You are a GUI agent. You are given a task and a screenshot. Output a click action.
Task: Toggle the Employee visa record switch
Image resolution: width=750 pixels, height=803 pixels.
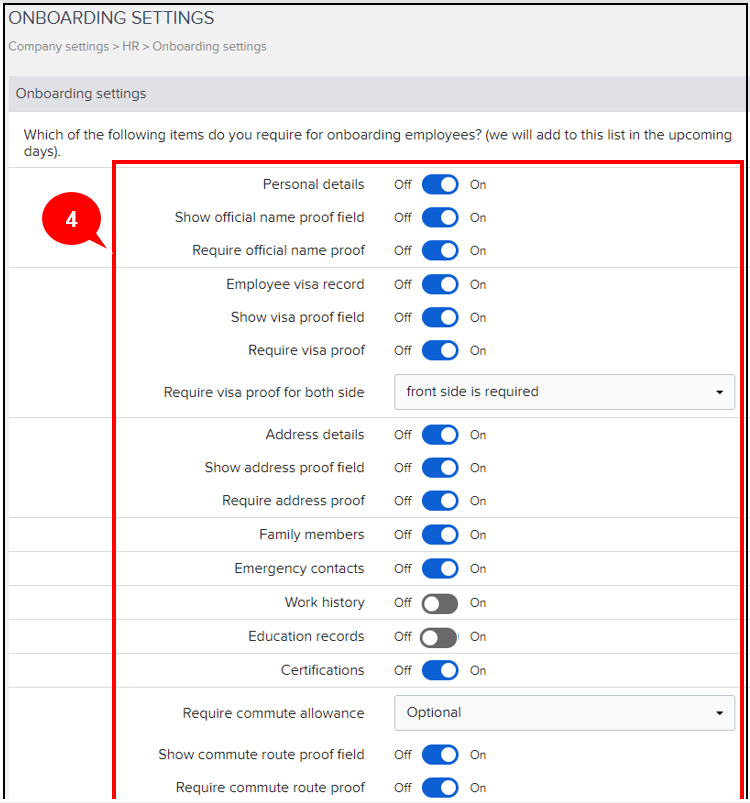[x=439, y=284]
